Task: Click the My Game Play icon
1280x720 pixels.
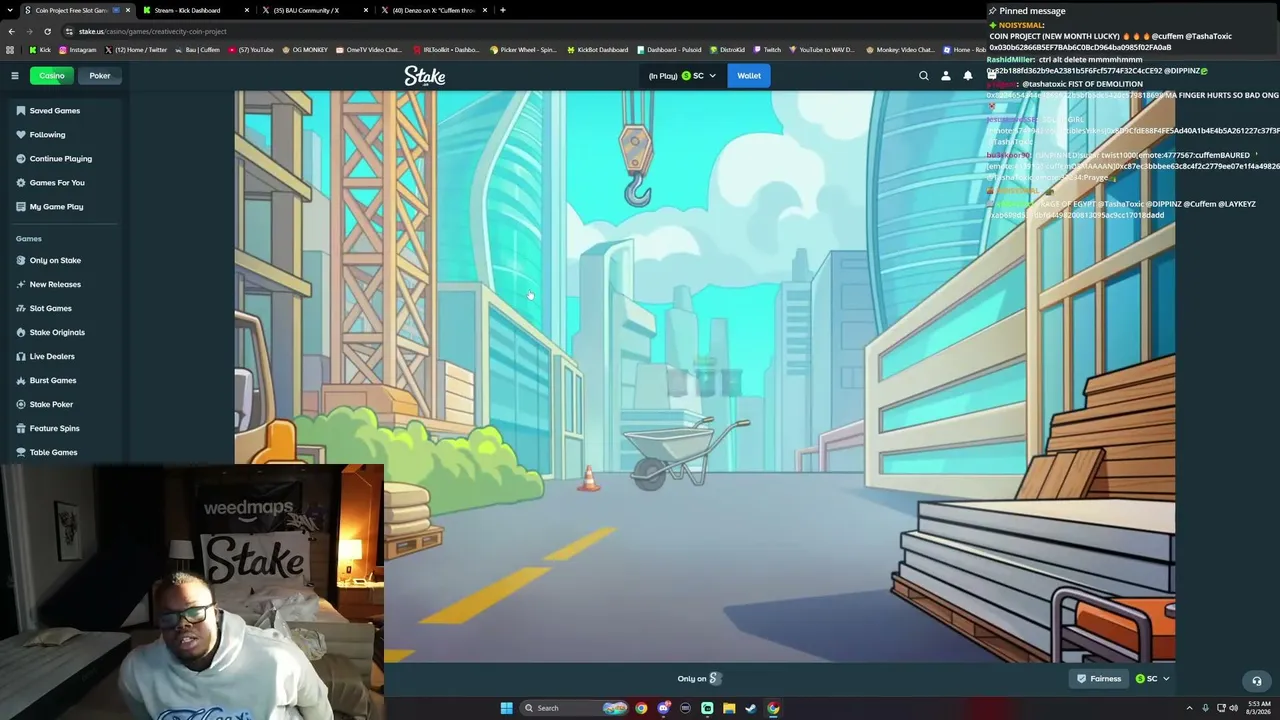Action: (x=21, y=207)
